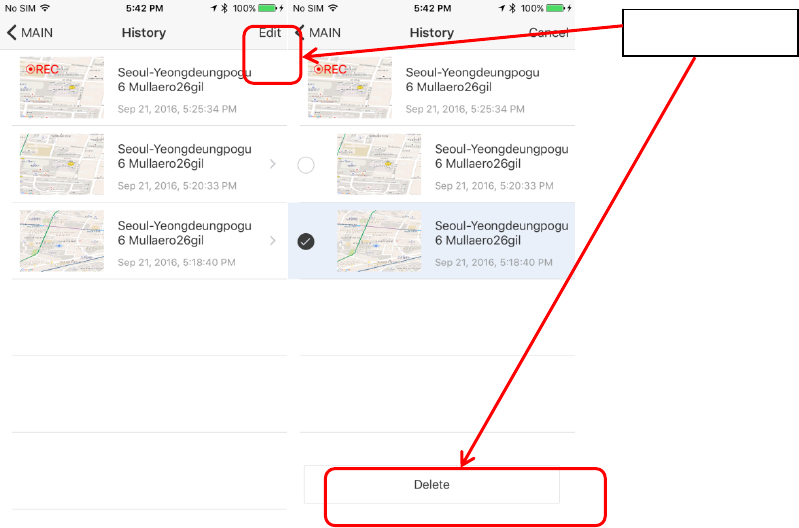
Task: Tap the History title in the right screen
Action: coord(432,33)
